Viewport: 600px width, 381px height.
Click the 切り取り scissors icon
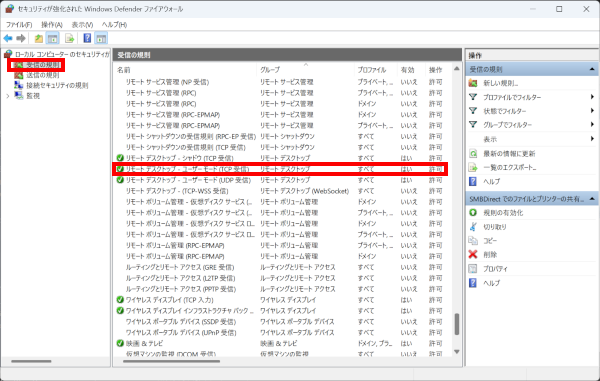pyautogui.click(x=473, y=226)
